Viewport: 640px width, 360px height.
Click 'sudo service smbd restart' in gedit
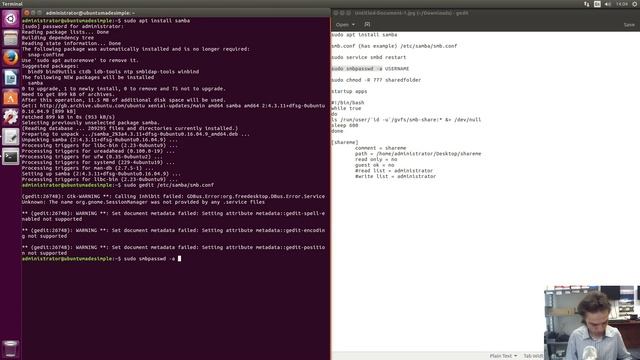[369, 58]
